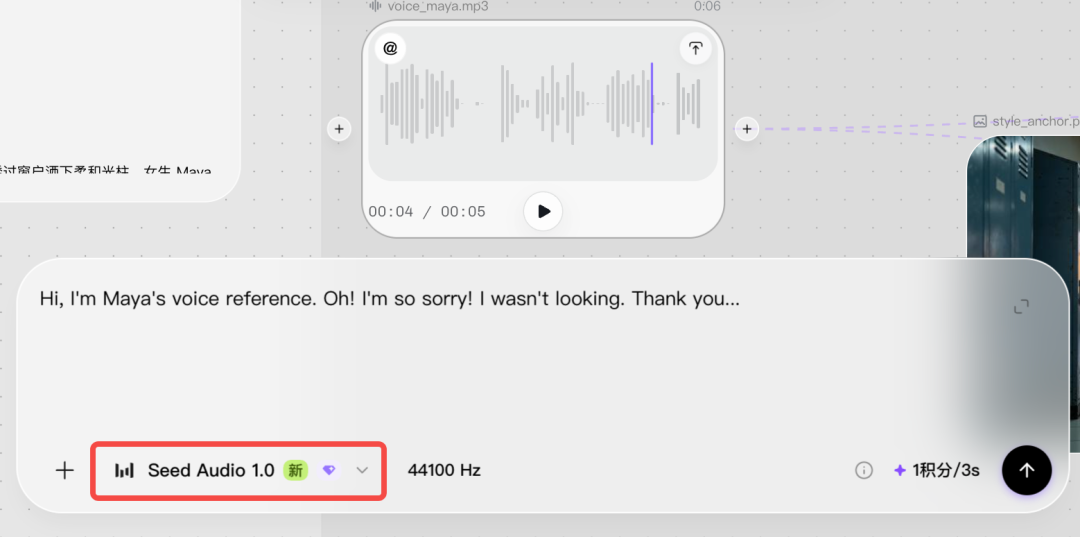Image resolution: width=1080 pixels, height=537 pixels.
Task: Click the purple diamond premium badge
Action: [x=329, y=470]
